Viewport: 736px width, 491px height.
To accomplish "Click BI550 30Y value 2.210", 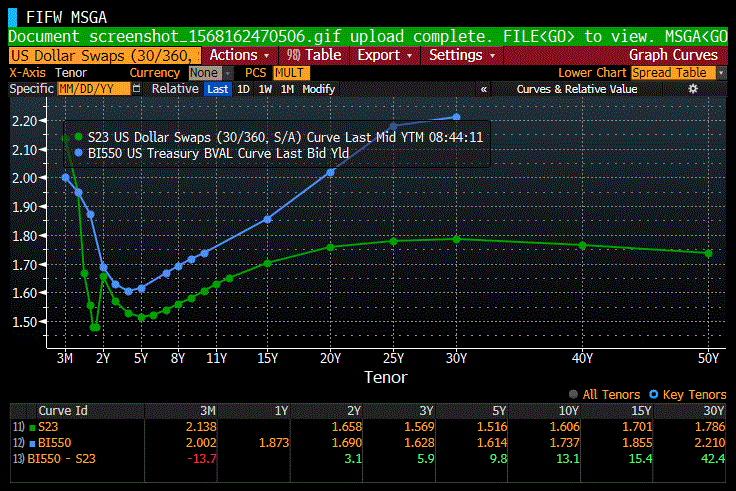I will (710, 443).
